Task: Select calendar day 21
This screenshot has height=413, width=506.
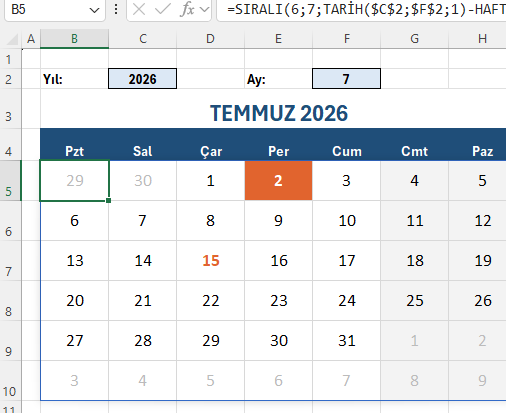Action: click(x=143, y=301)
